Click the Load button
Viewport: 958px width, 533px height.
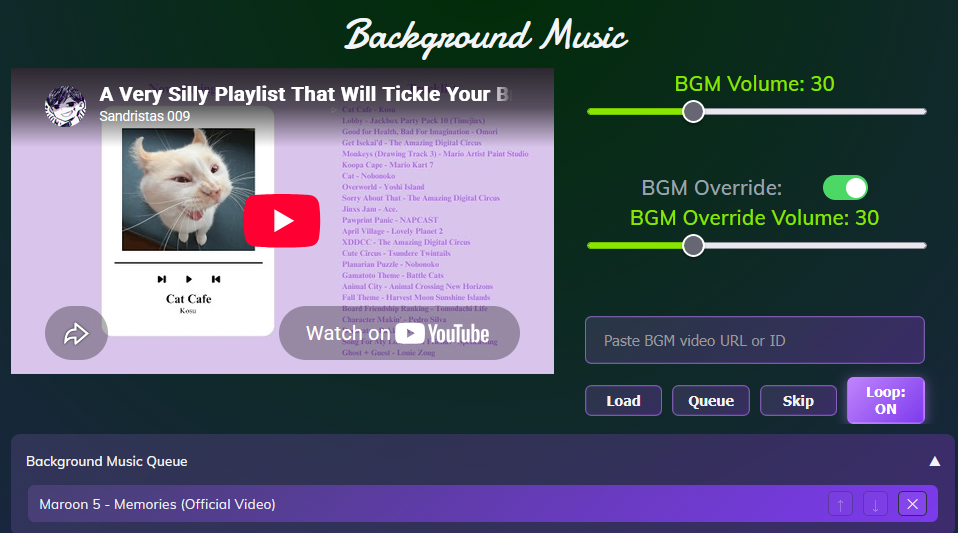pos(623,401)
